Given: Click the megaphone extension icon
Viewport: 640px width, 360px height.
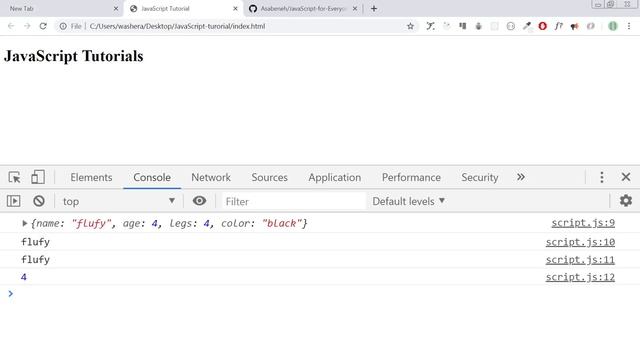Looking at the screenshot, I should click(x=575, y=26).
